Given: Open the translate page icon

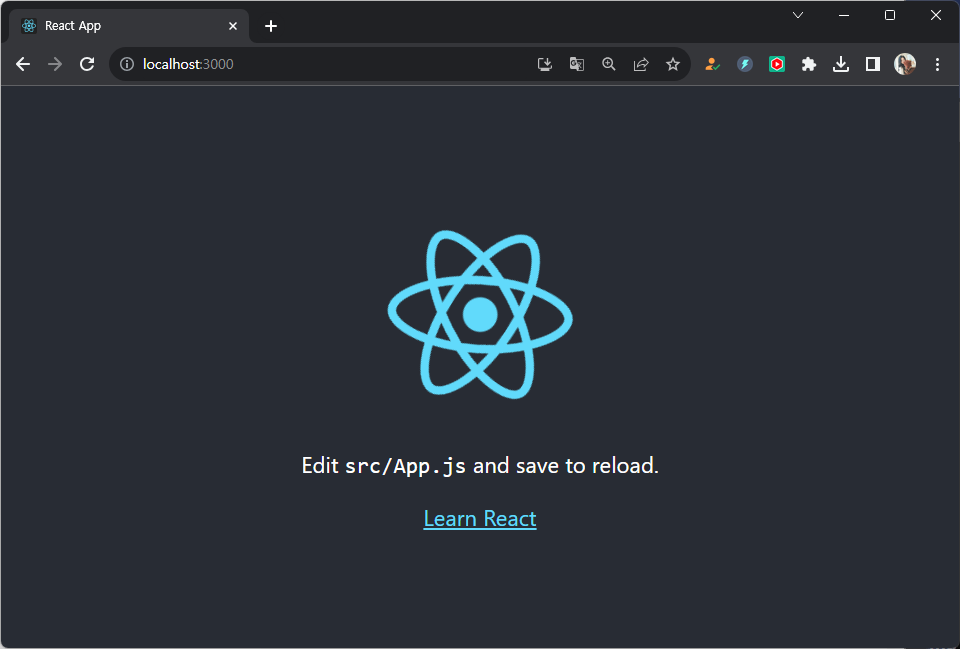Looking at the screenshot, I should (x=577, y=64).
